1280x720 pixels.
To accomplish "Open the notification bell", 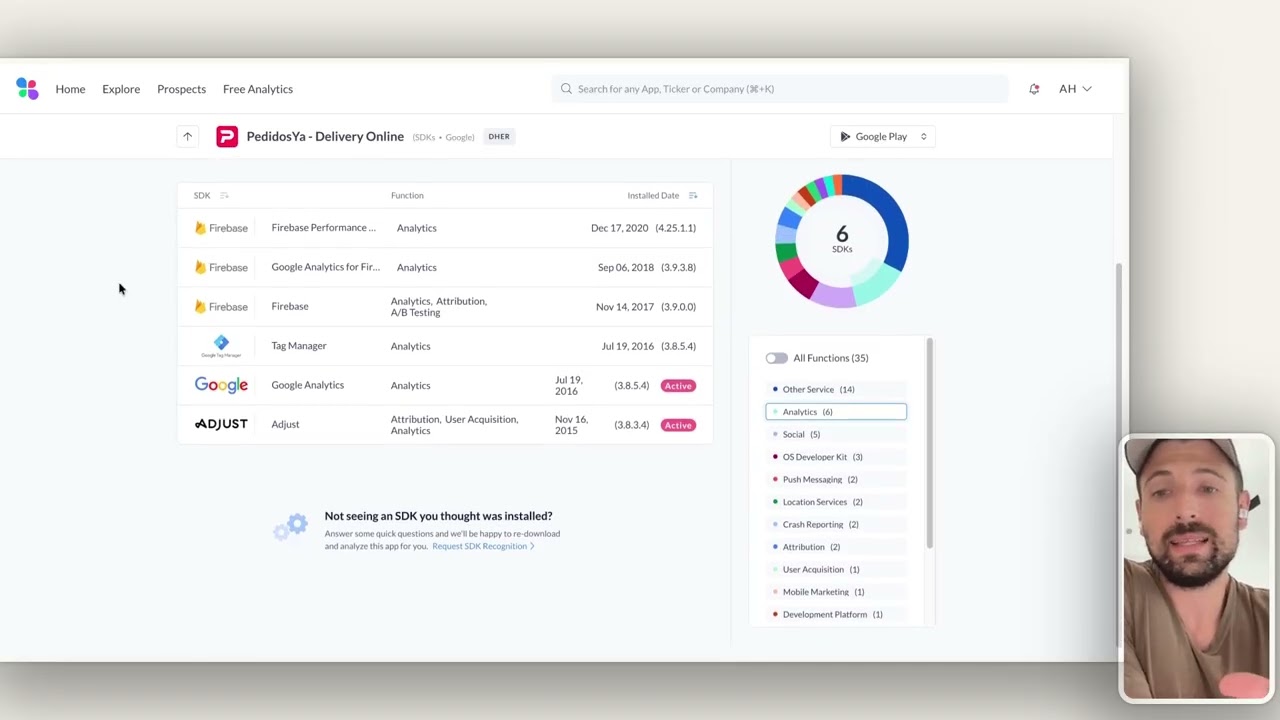I will pos(1034,89).
